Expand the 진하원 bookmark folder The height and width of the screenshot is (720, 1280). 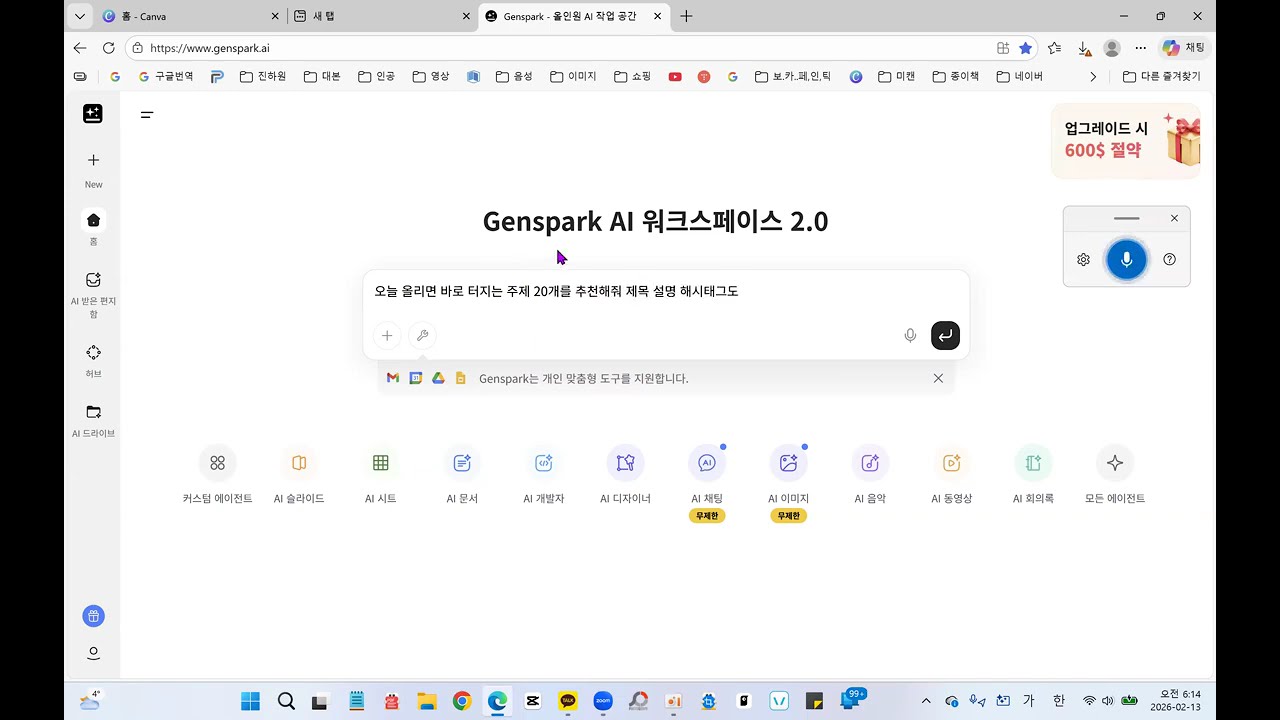263,76
